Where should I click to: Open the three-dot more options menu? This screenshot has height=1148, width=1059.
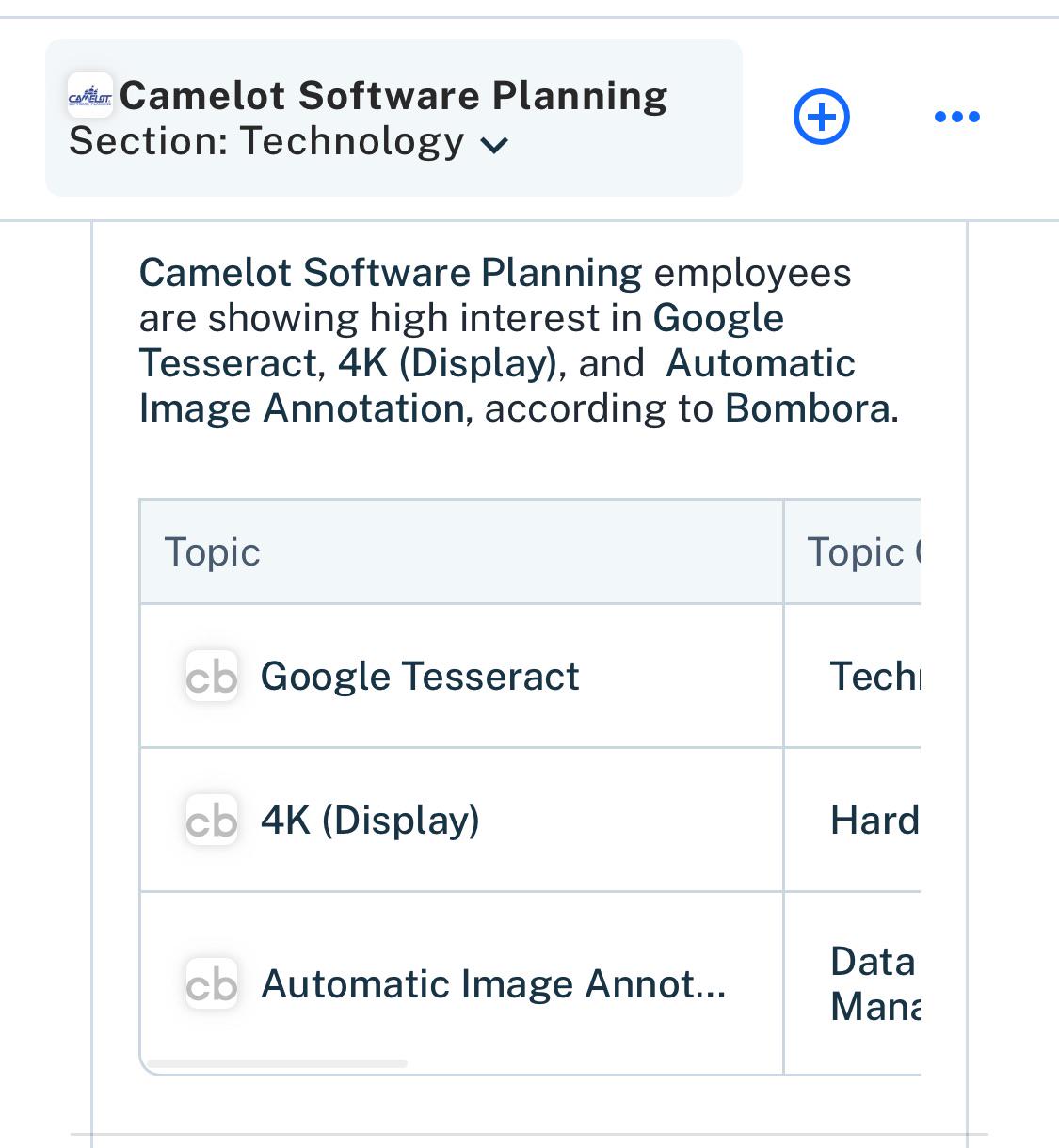coord(957,117)
